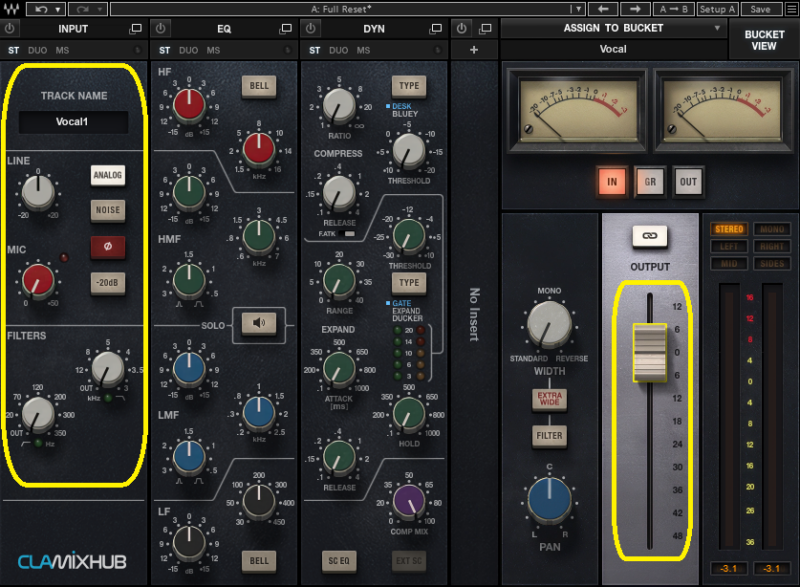Click the OUTPUT fader handle

[648, 351]
